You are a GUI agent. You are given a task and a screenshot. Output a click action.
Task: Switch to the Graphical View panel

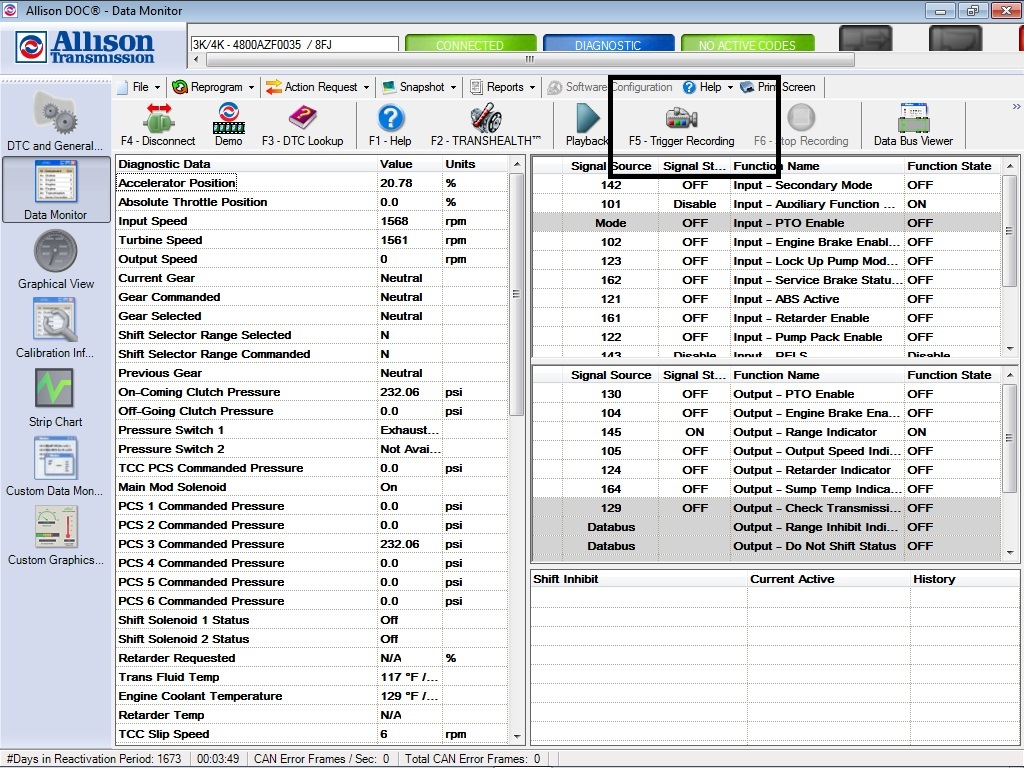click(x=55, y=260)
